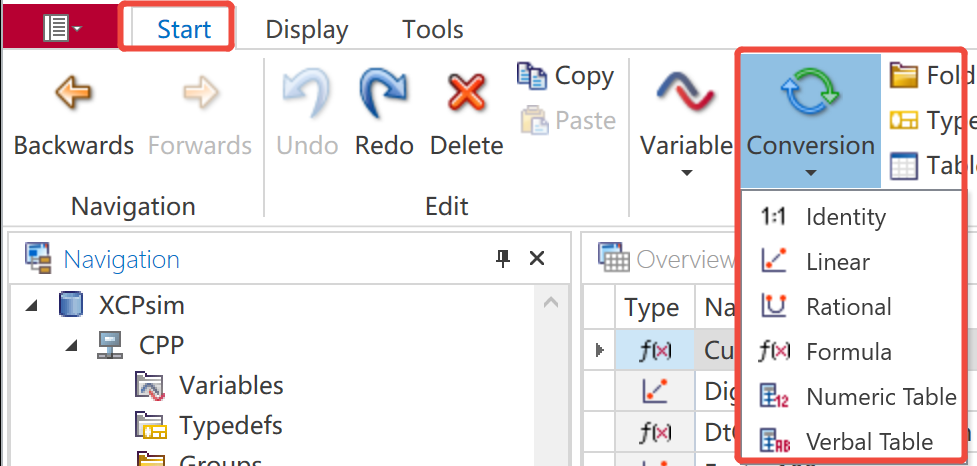Select Variables in the navigation tree
Viewport: 977px width, 466px height.
pyautogui.click(x=231, y=386)
